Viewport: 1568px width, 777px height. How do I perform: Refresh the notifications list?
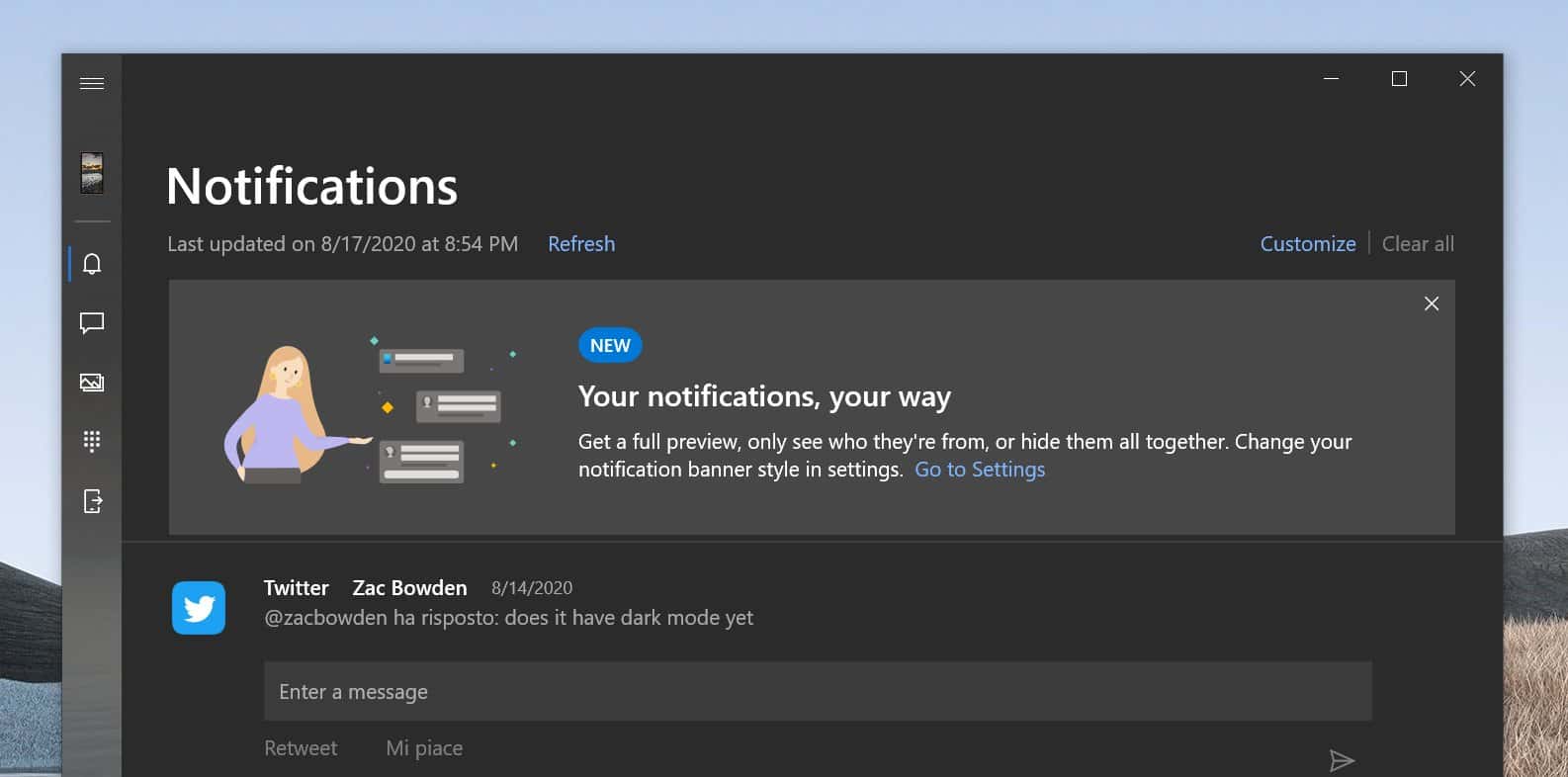(581, 244)
